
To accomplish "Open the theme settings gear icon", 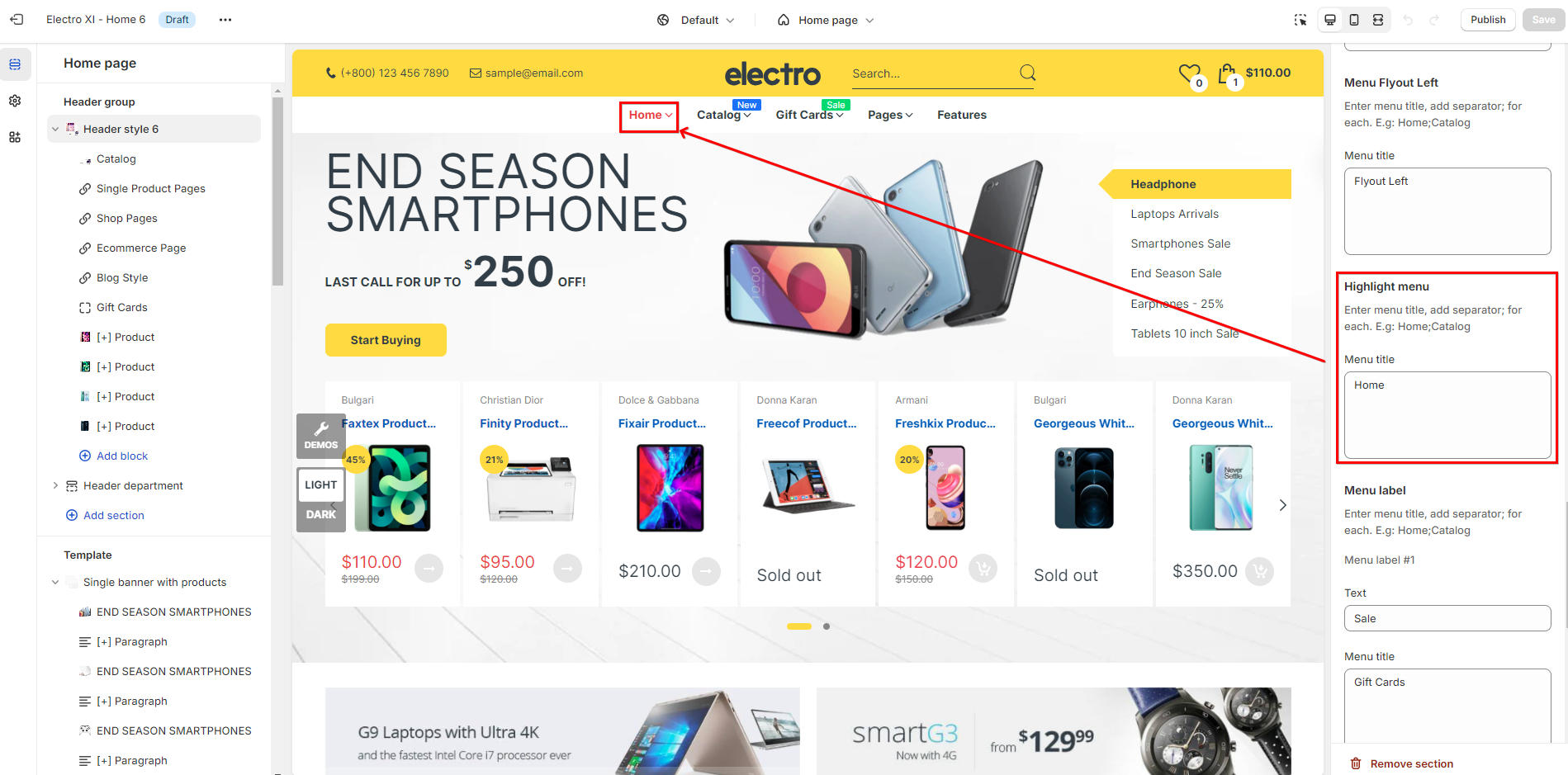I will pos(15,101).
